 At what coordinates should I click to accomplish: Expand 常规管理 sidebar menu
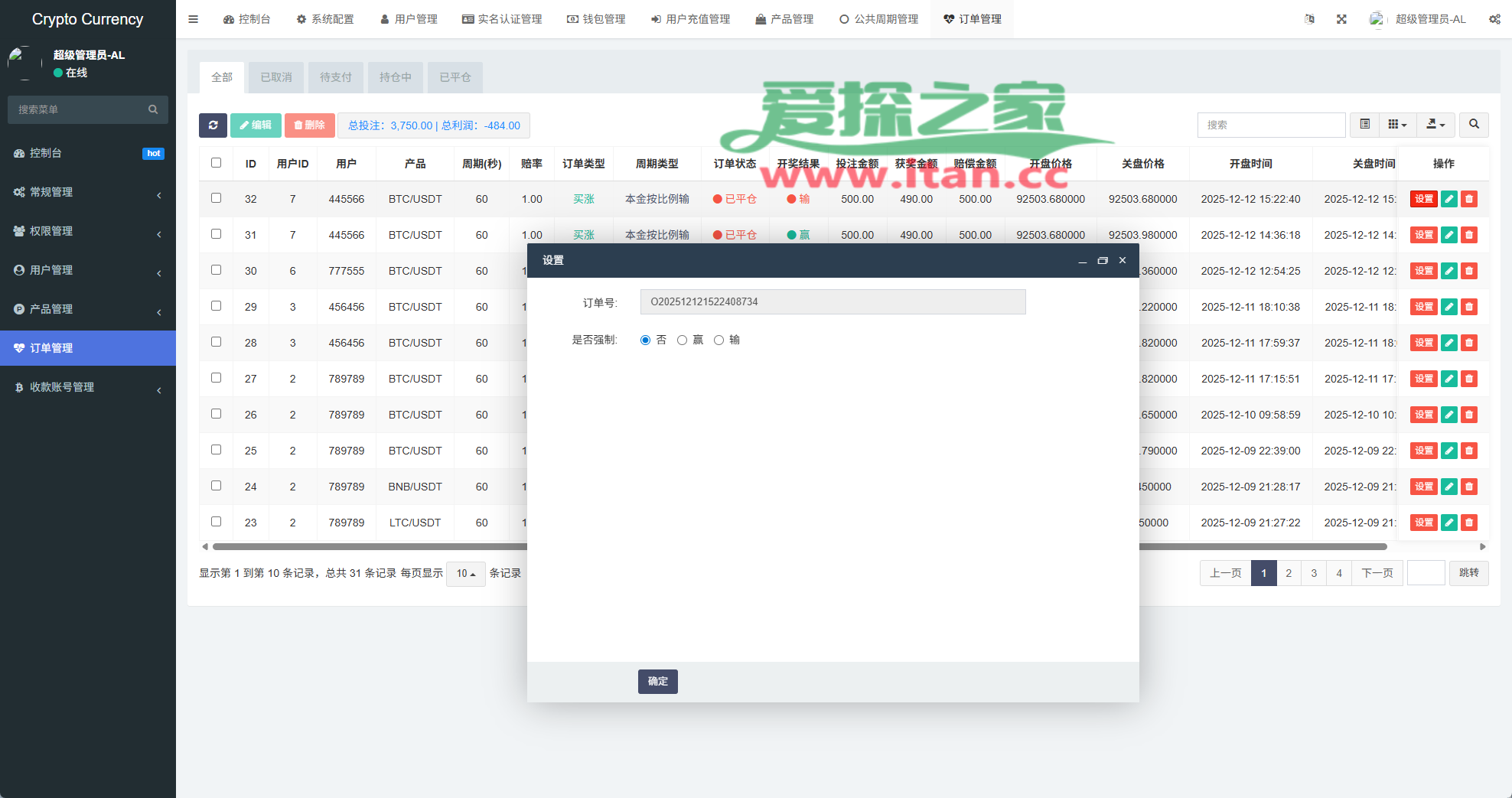point(88,192)
